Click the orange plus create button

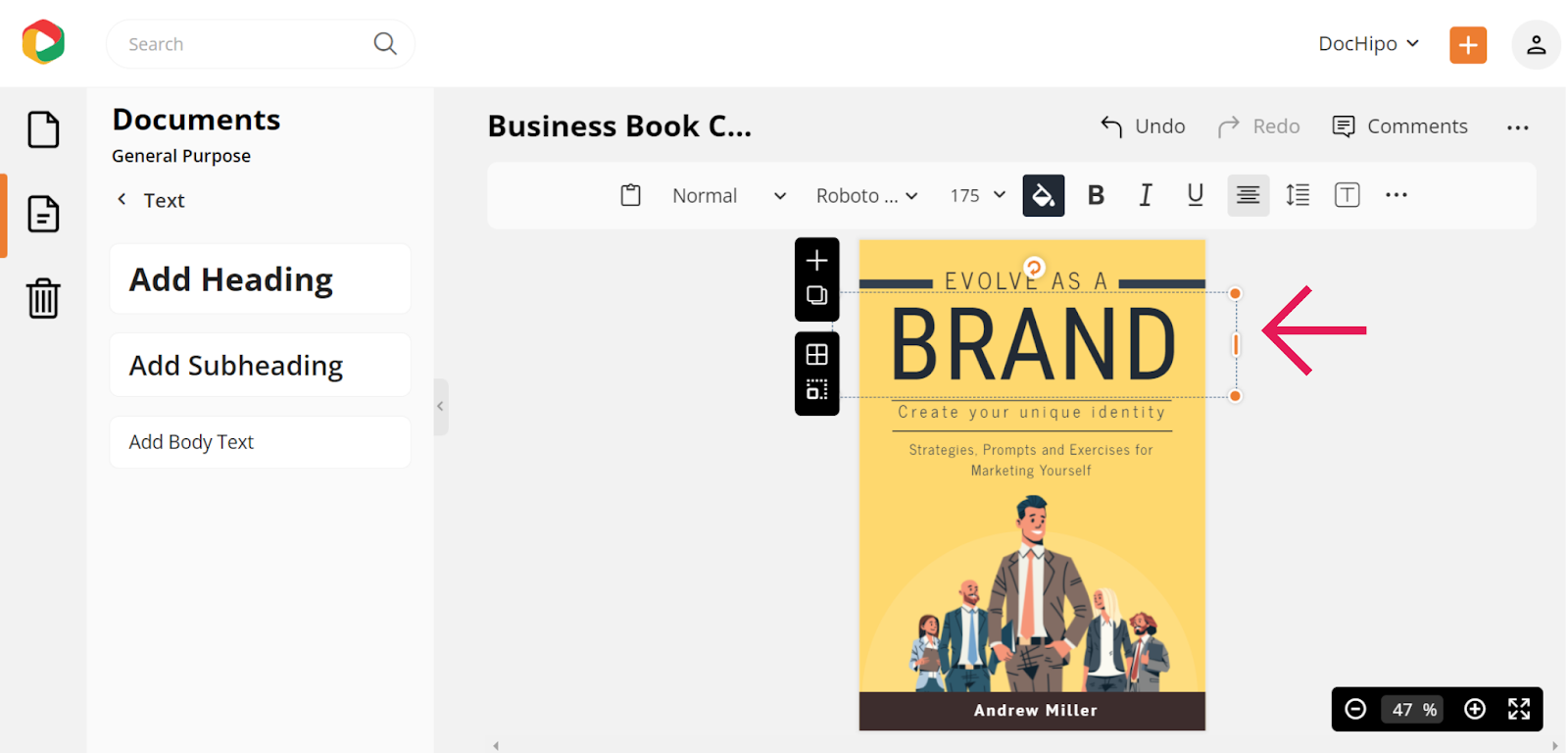point(1468,44)
